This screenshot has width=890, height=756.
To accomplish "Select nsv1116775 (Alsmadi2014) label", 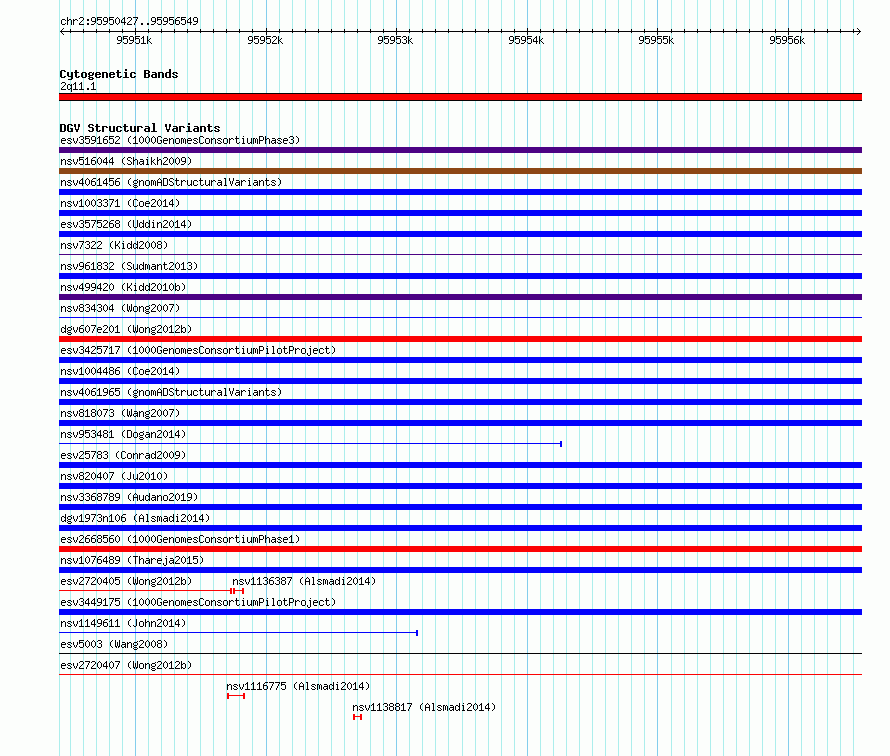I will point(298,686).
